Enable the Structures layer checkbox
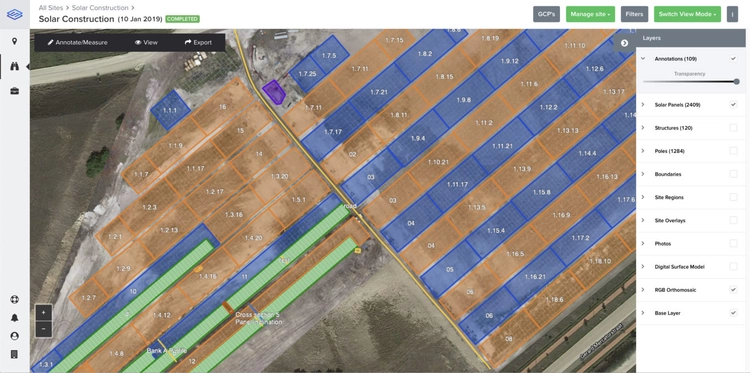This screenshot has width=750, height=373. (x=733, y=128)
